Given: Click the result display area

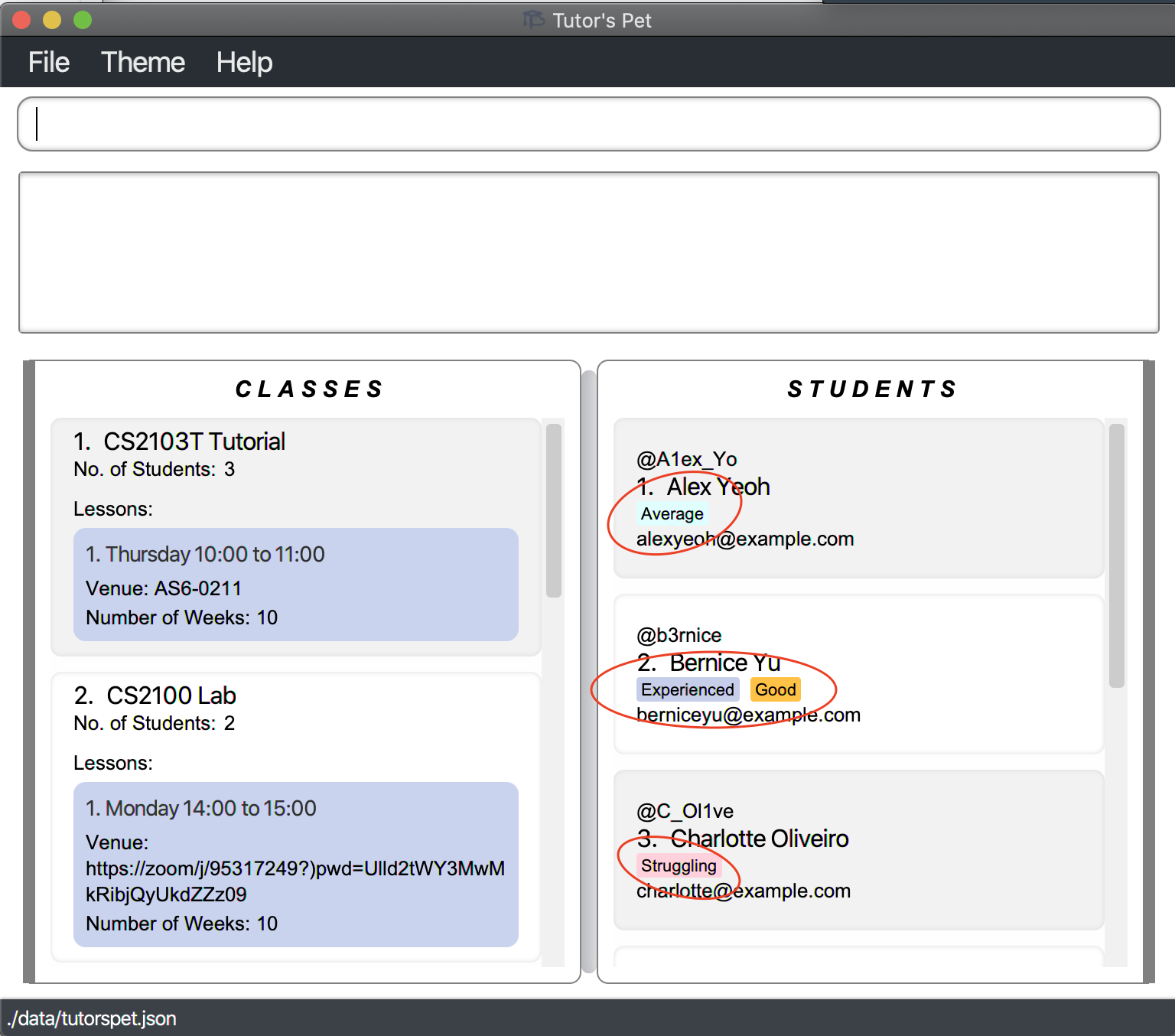Looking at the screenshot, I should click(x=588, y=252).
